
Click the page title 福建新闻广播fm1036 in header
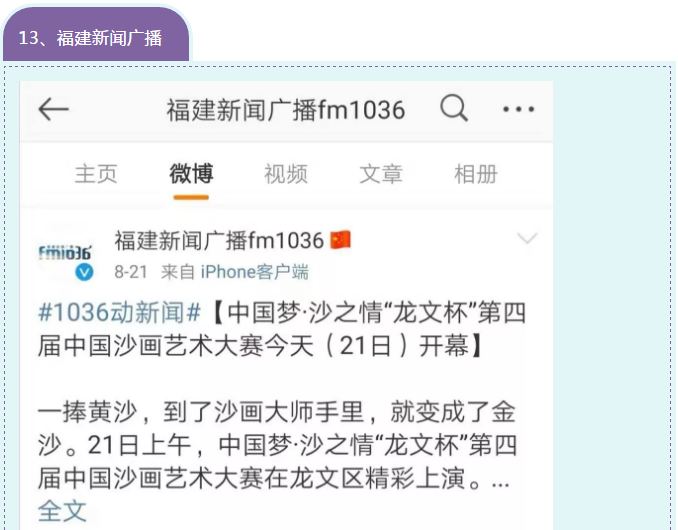pos(286,109)
